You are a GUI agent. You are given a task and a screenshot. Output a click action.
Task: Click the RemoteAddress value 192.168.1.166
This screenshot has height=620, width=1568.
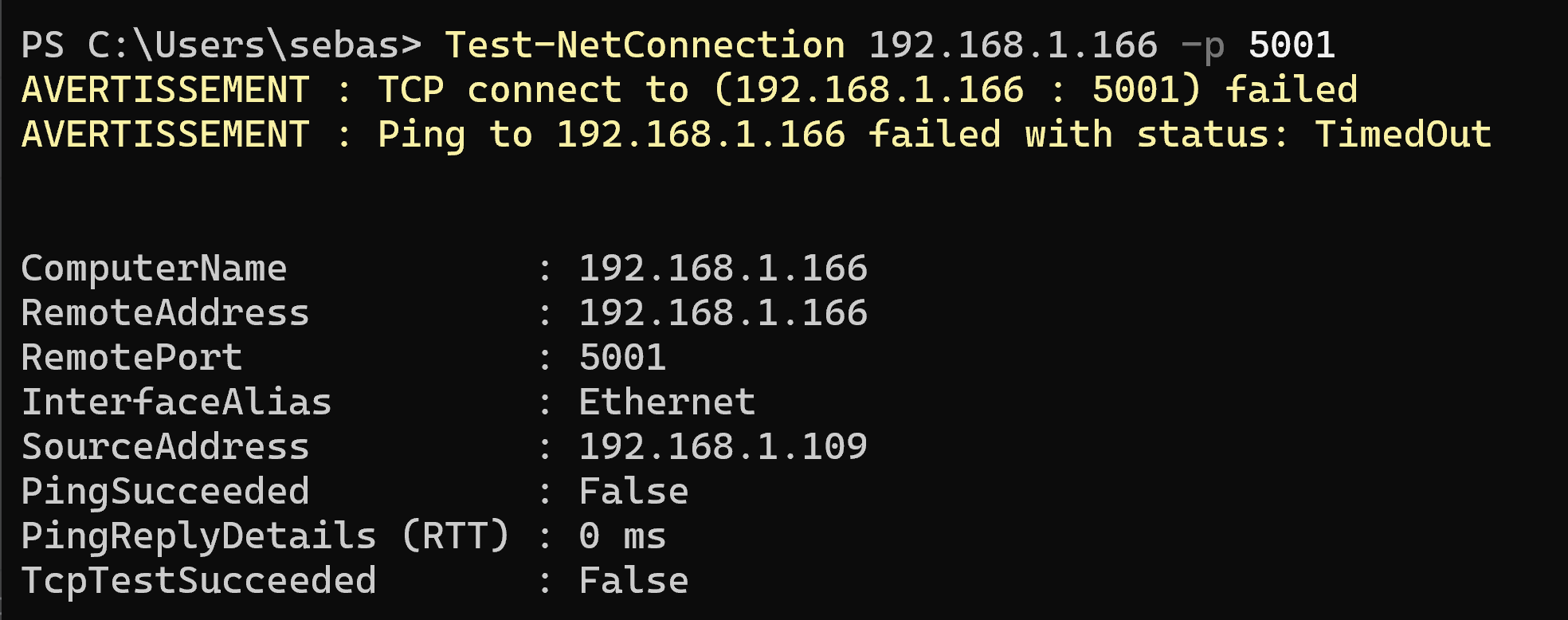coord(723,312)
